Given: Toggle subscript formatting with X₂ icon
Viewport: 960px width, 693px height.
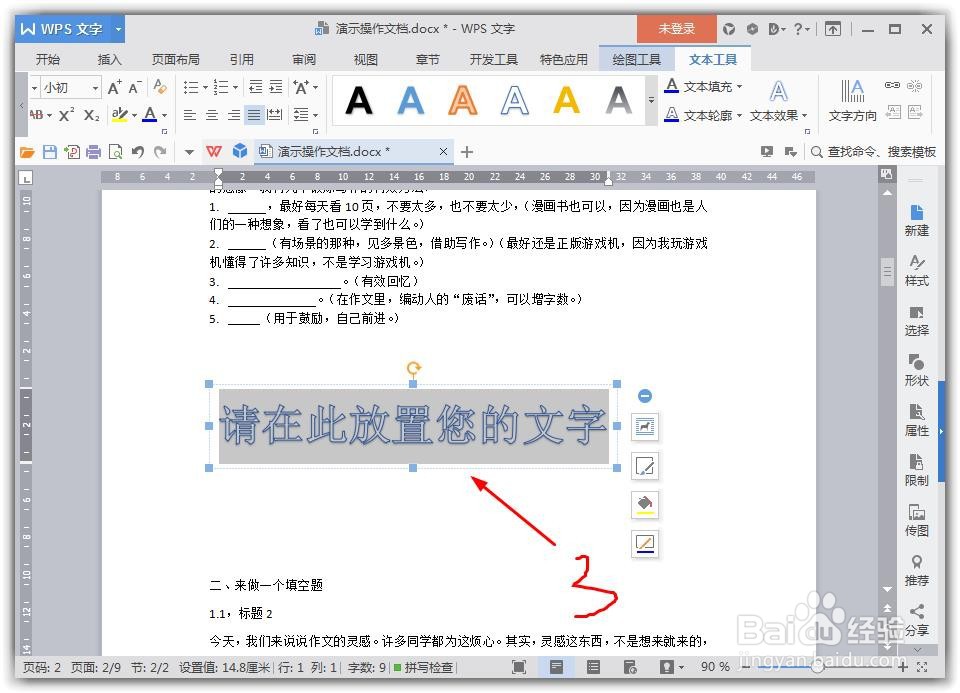Looking at the screenshot, I should (91, 115).
